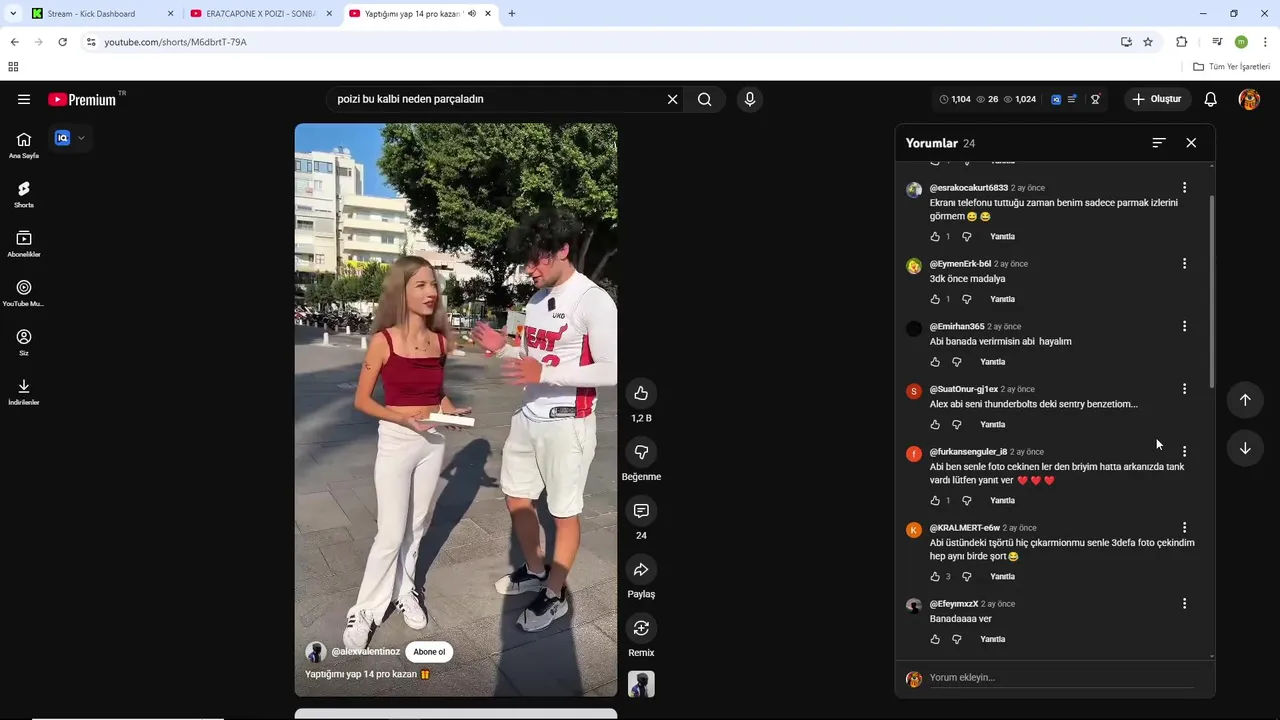This screenshot has height=720, width=1280.
Task: Open the Oluştur create button
Action: (x=1157, y=99)
